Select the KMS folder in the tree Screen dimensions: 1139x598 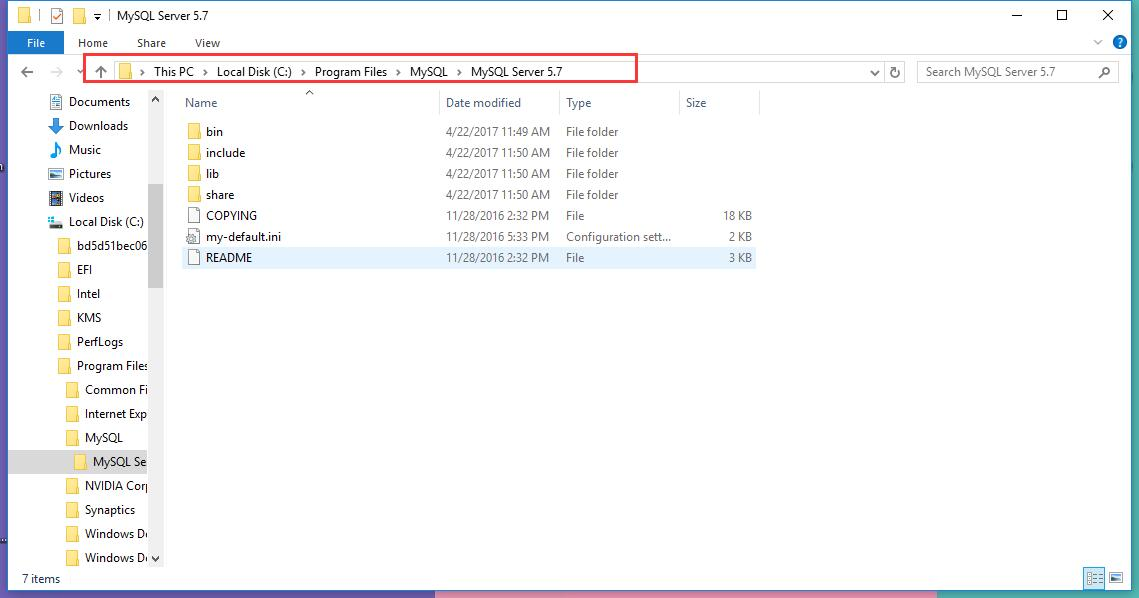pos(89,318)
